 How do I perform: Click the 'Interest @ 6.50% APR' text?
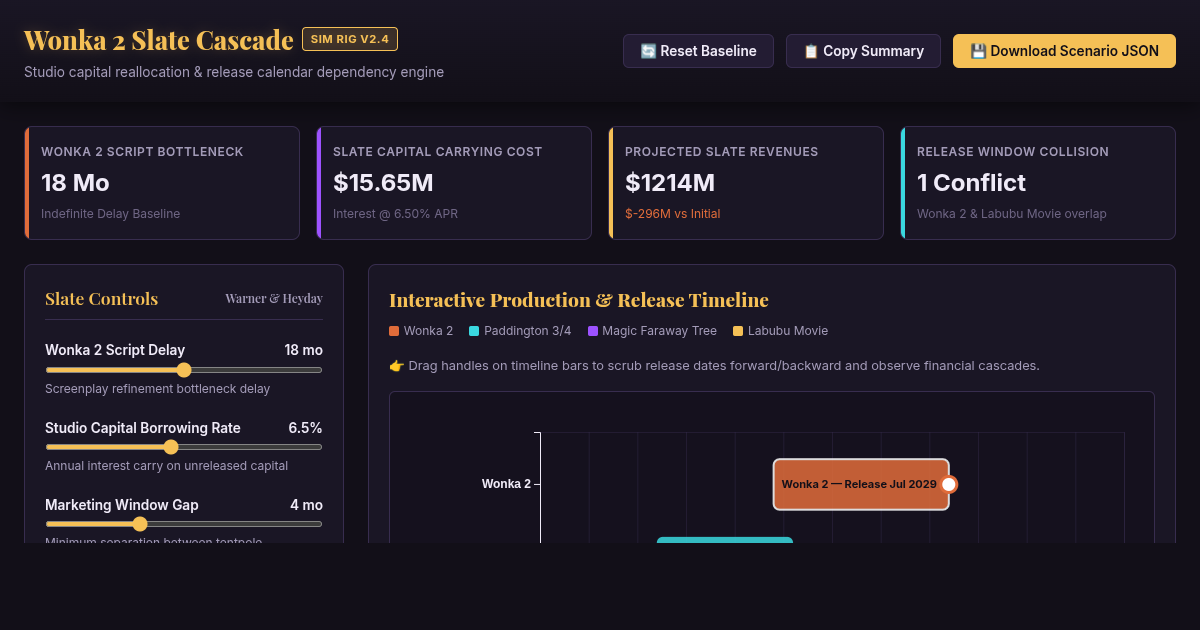tap(394, 214)
